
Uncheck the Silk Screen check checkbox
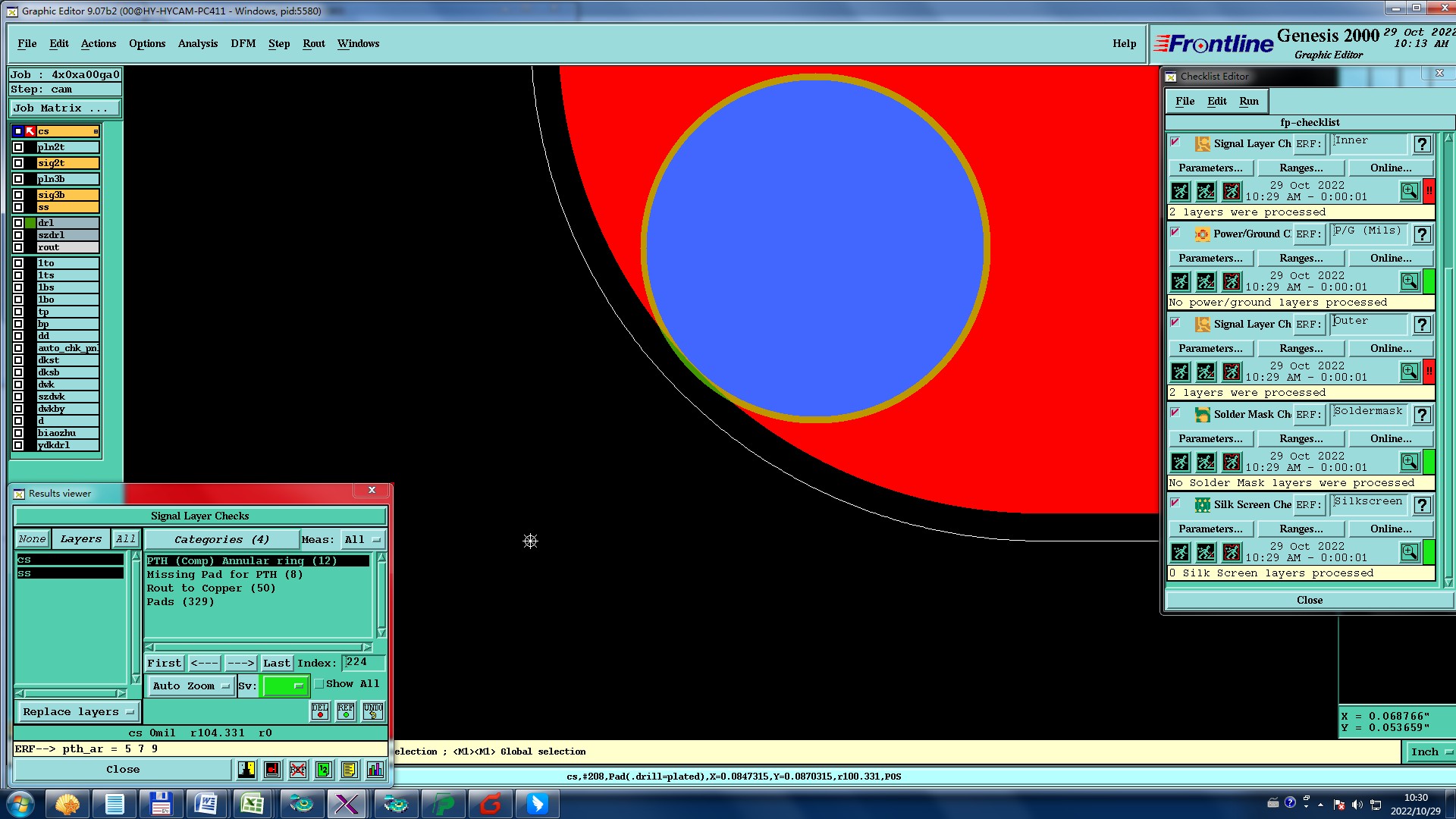pos(1175,503)
